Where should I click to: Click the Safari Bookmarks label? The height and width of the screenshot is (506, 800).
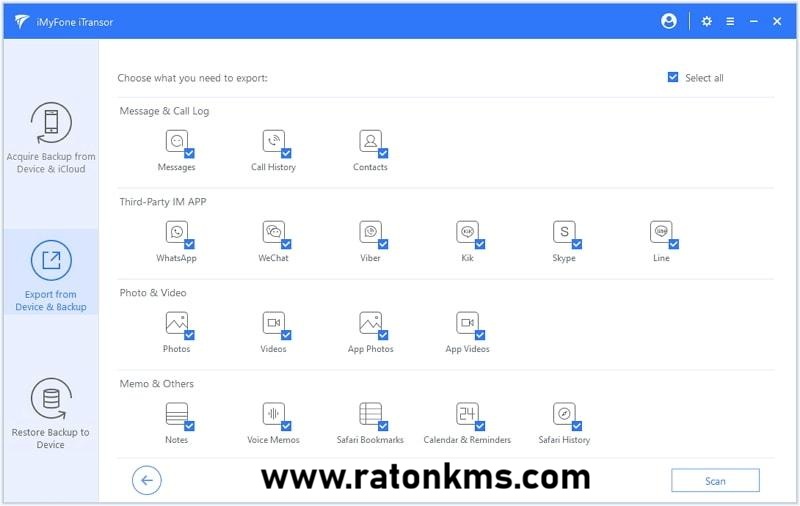pos(370,440)
